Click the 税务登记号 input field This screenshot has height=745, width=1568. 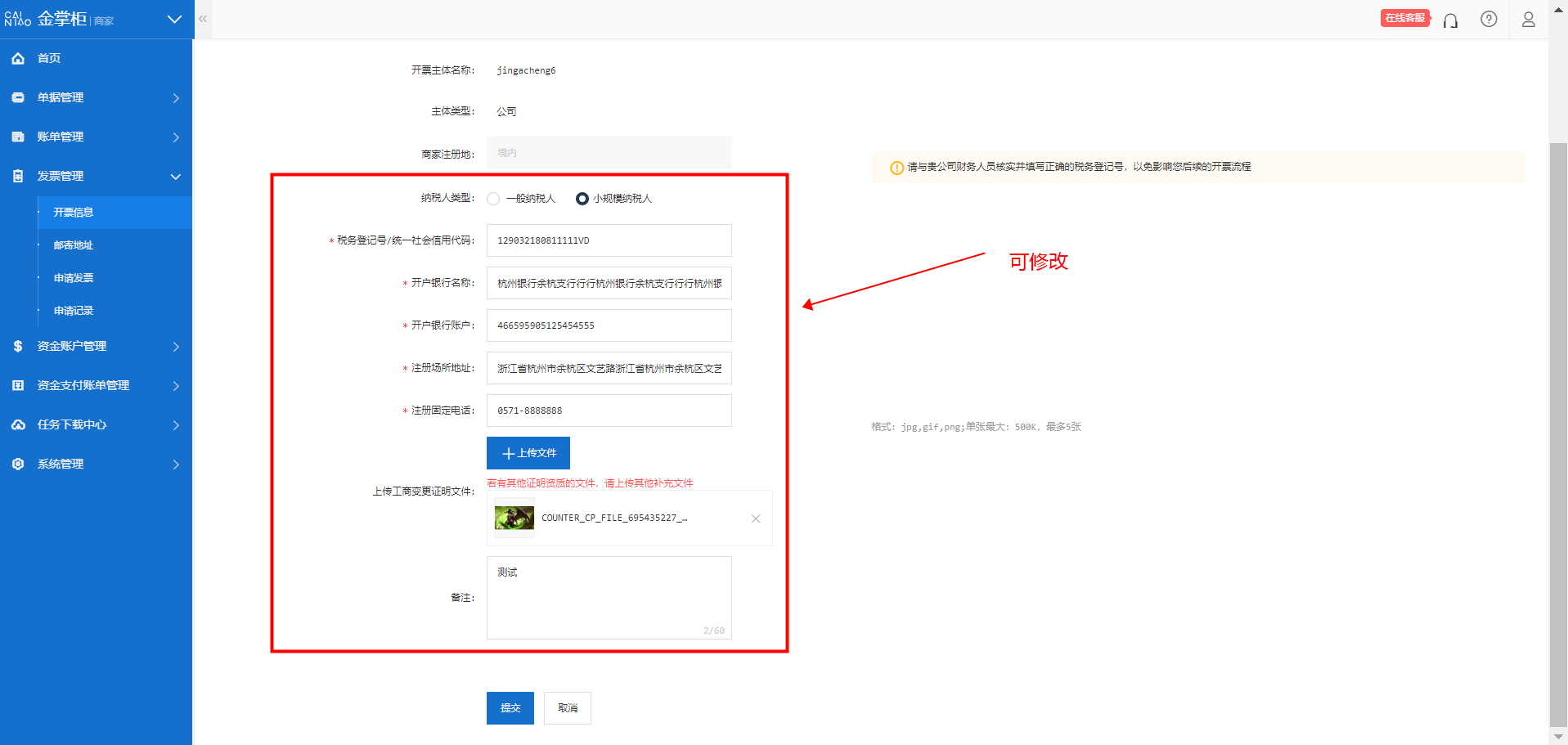(x=609, y=240)
